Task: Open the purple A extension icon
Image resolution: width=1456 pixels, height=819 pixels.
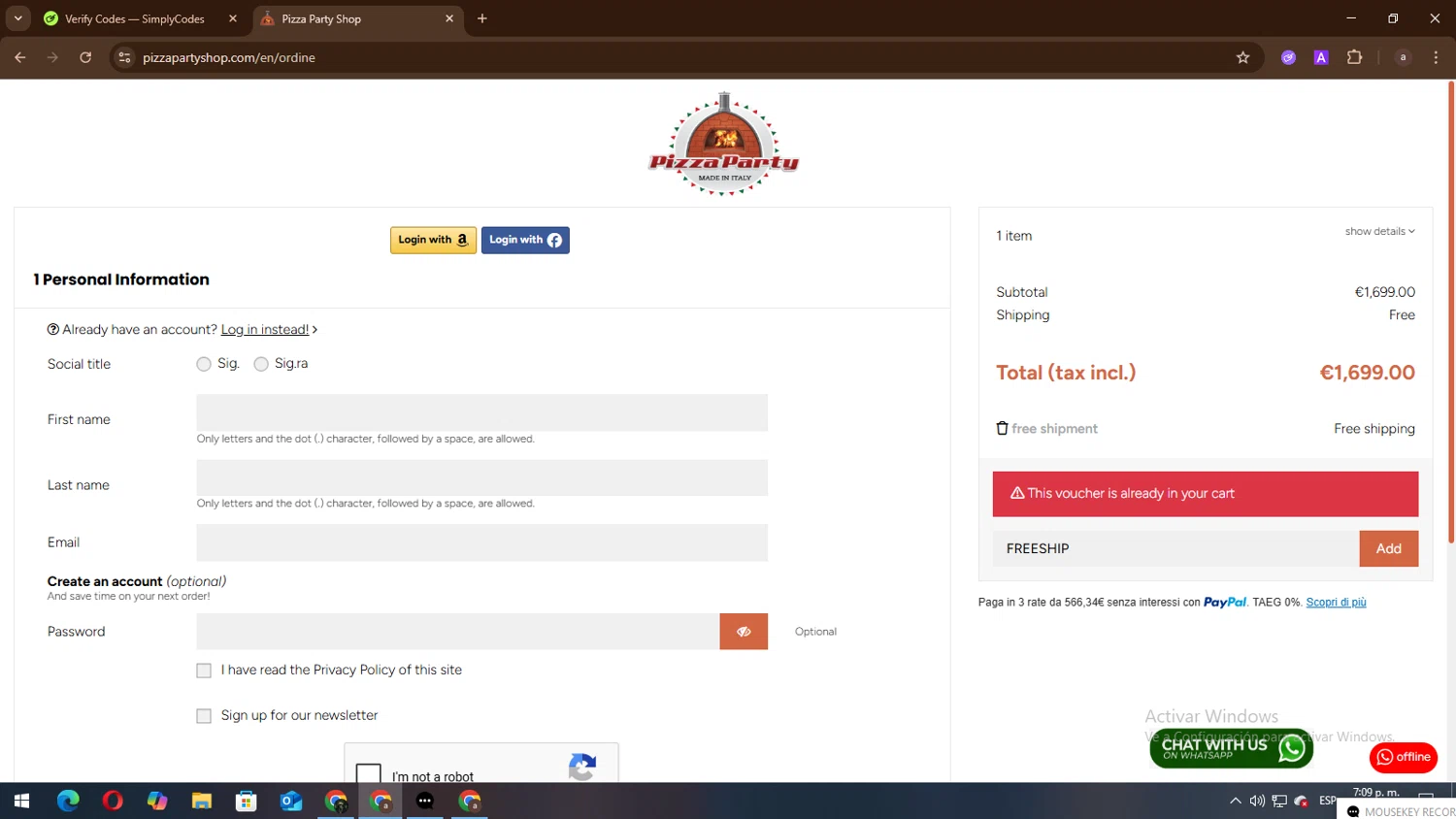Action: point(1321,57)
